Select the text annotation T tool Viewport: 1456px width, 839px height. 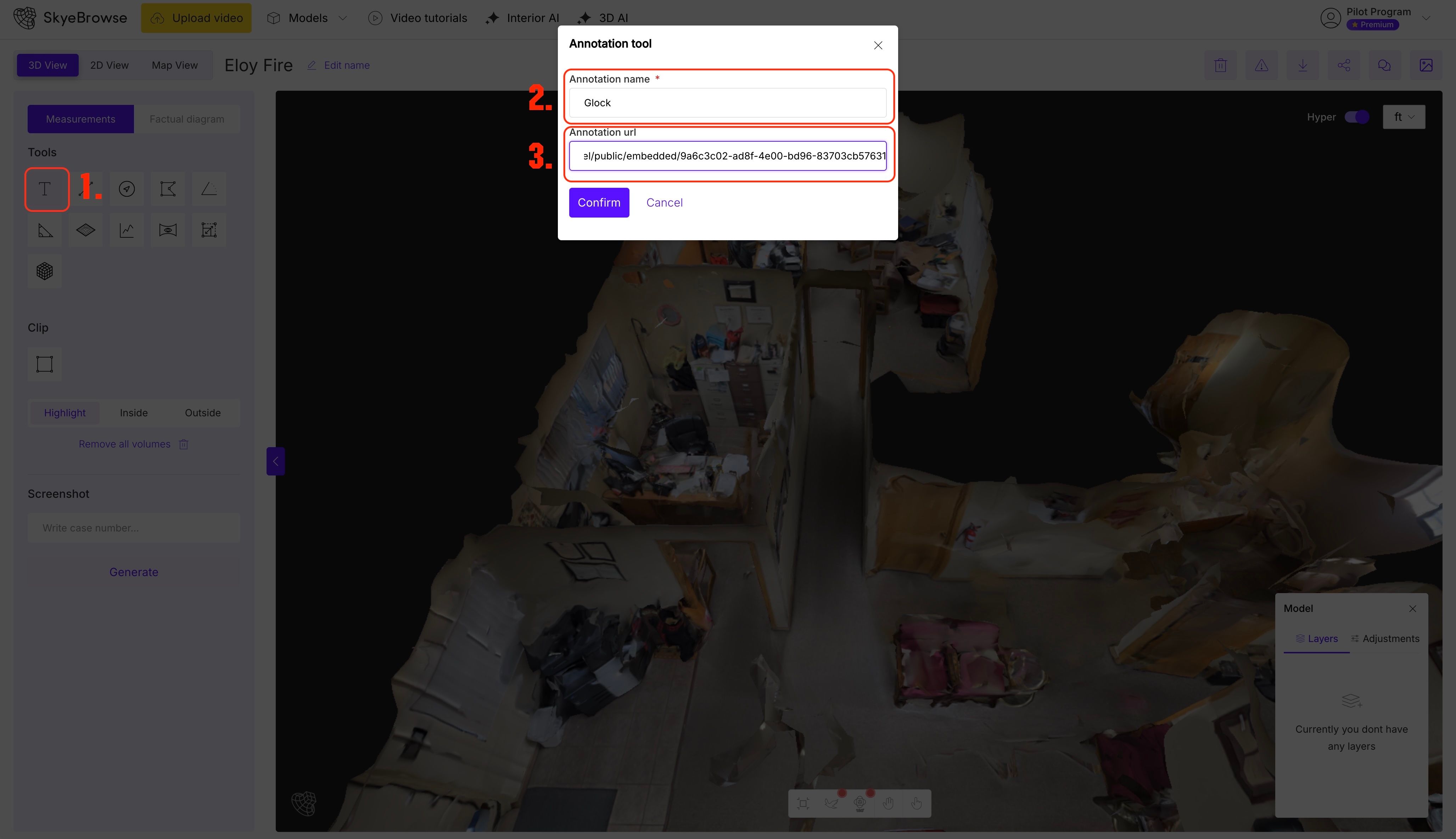[x=45, y=189]
